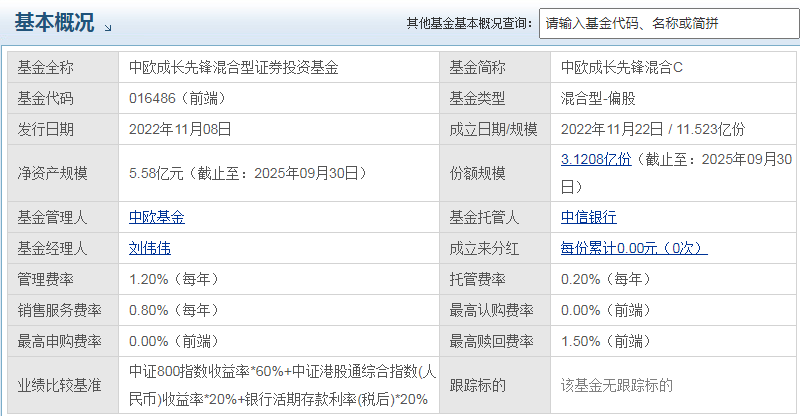Open the 刘伟伟 fund manager profile link

click(x=149, y=249)
